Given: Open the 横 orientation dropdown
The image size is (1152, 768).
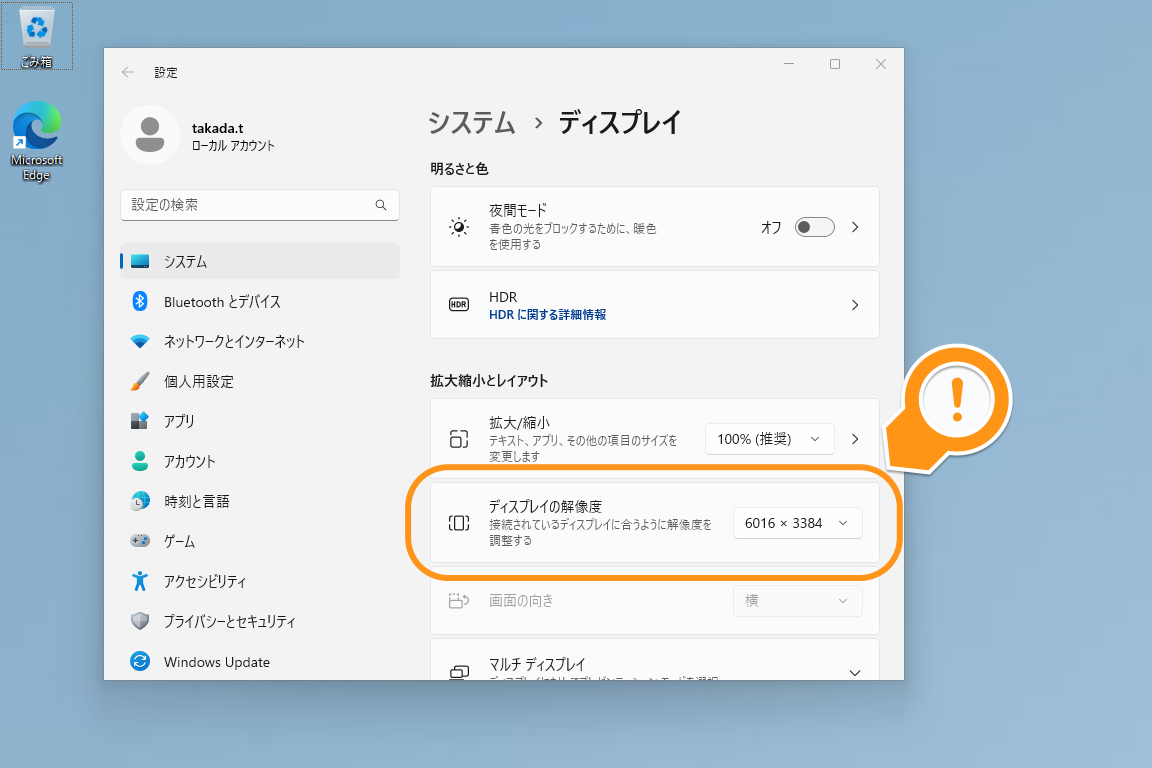Looking at the screenshot, I should pyautogui.click(x=797, y=601).
